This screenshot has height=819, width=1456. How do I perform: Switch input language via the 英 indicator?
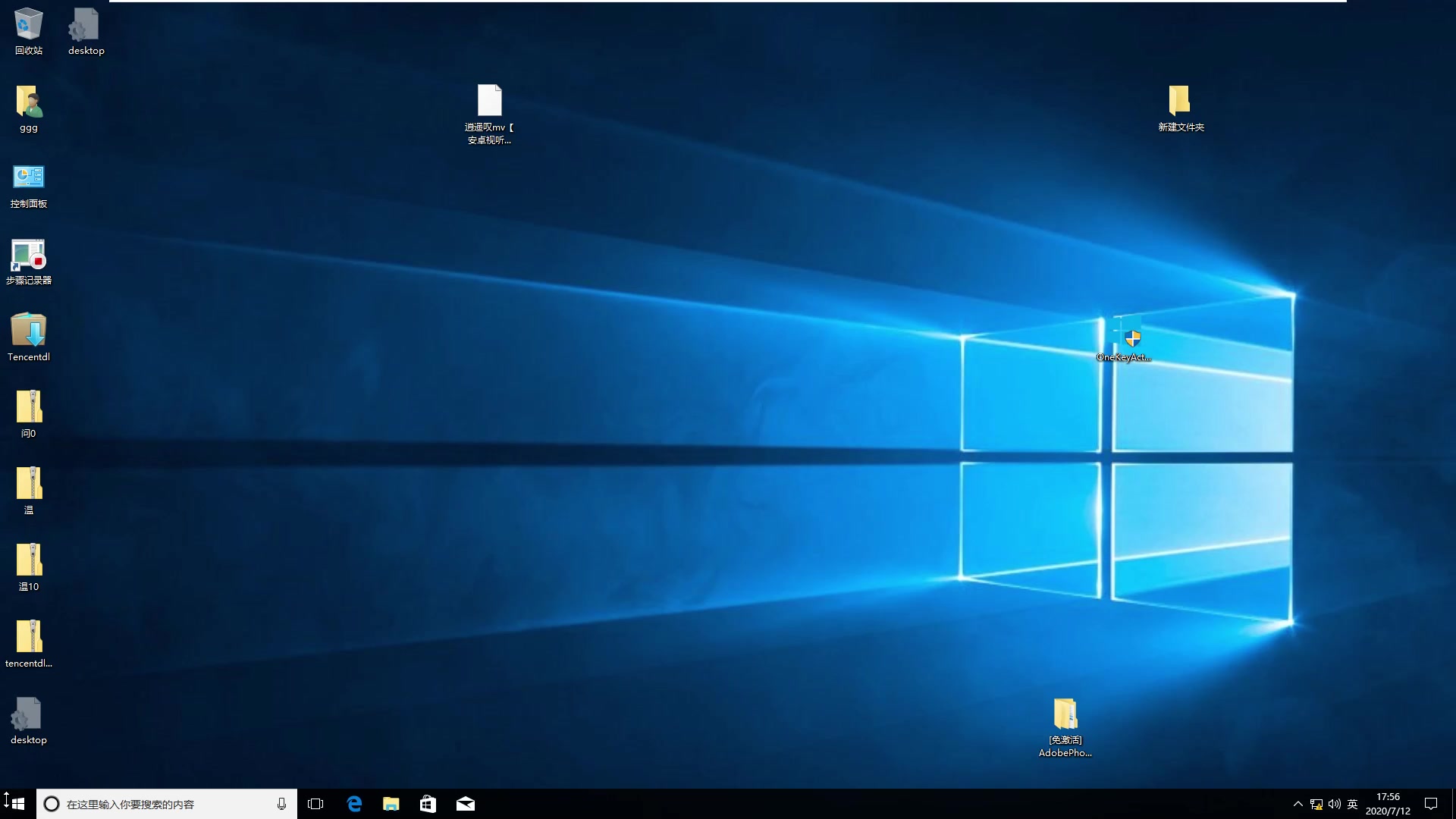point(1353,804)
